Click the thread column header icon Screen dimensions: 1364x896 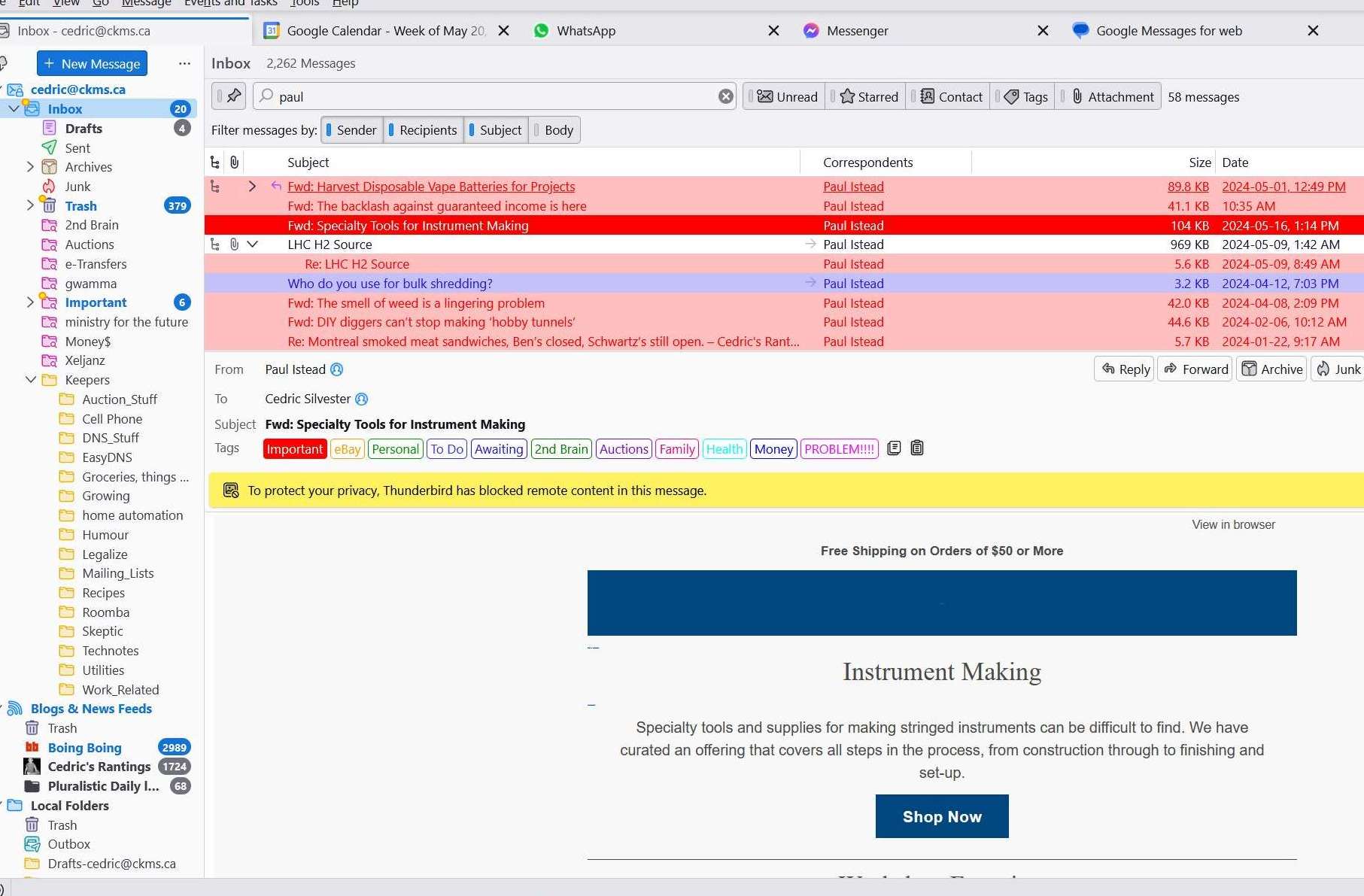coord(215,162)
